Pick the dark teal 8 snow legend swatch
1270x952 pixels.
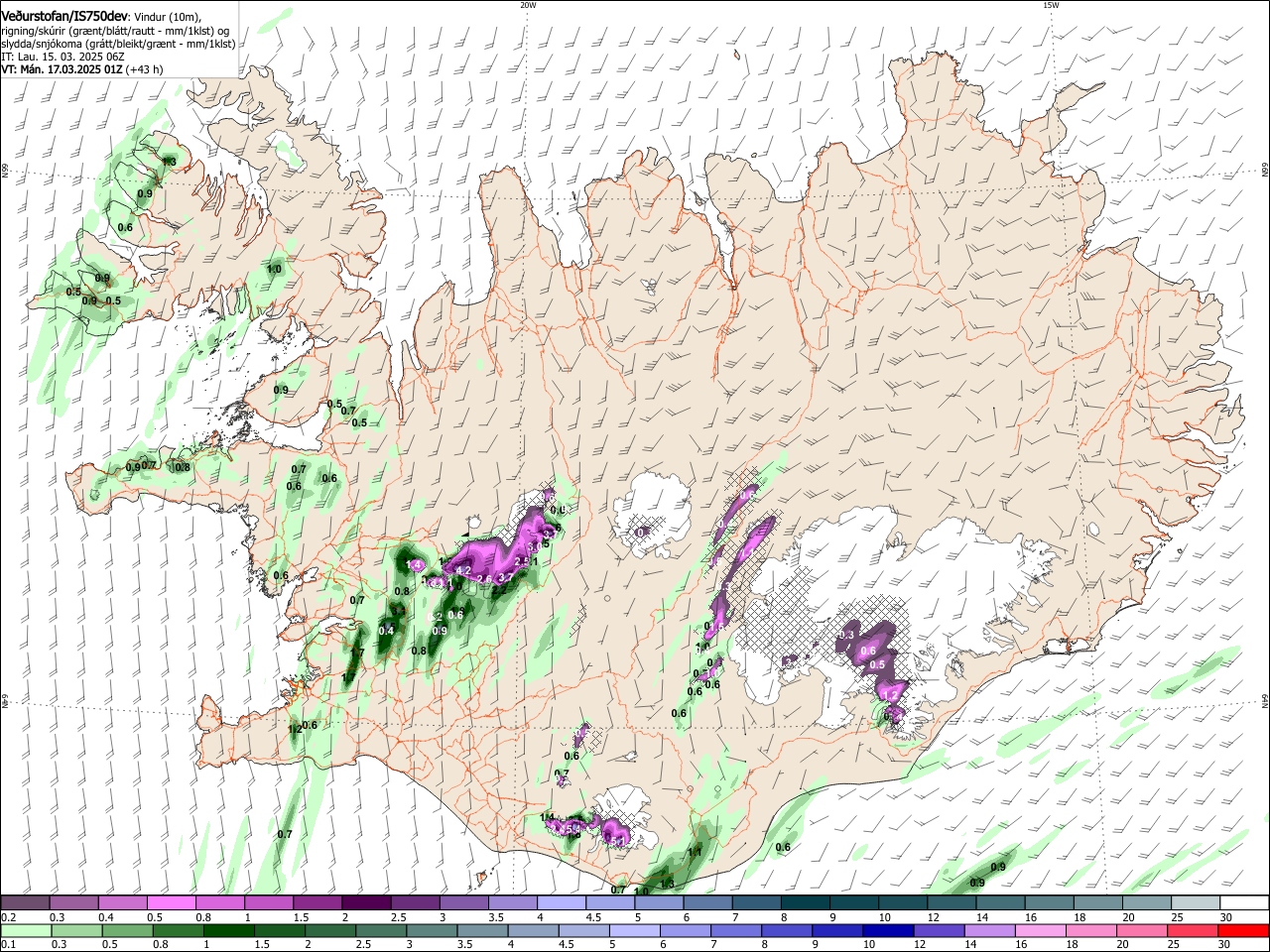pos(806,902)
